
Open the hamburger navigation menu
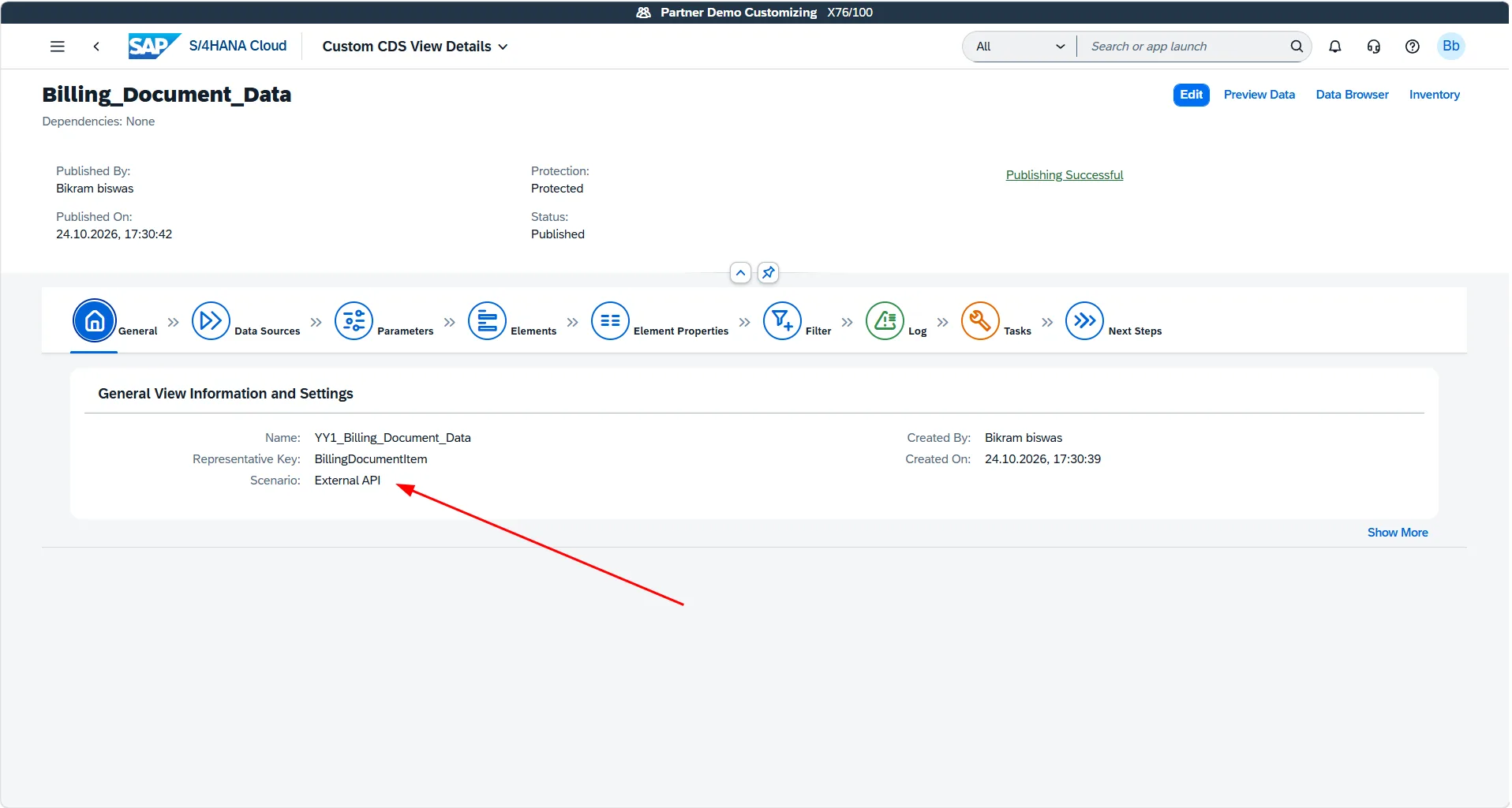coord(57,47)
